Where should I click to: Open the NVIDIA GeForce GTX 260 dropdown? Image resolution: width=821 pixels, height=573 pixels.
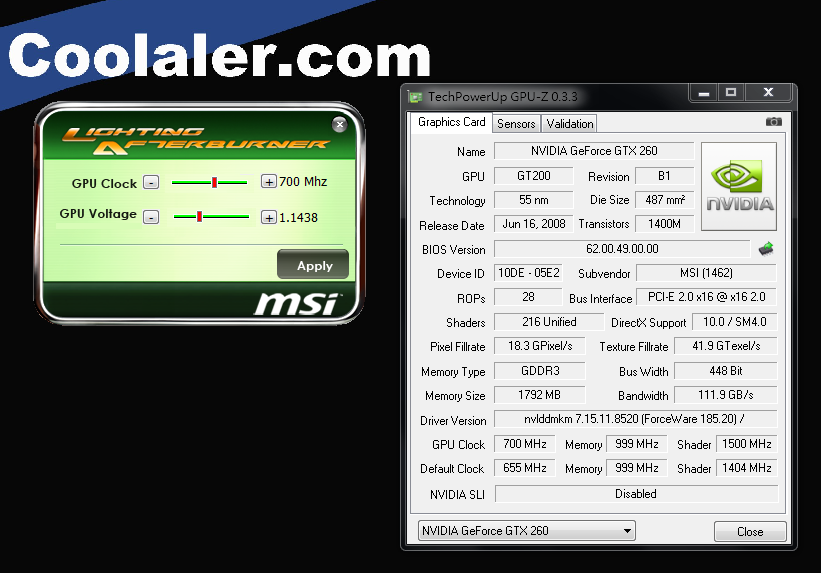526,531
